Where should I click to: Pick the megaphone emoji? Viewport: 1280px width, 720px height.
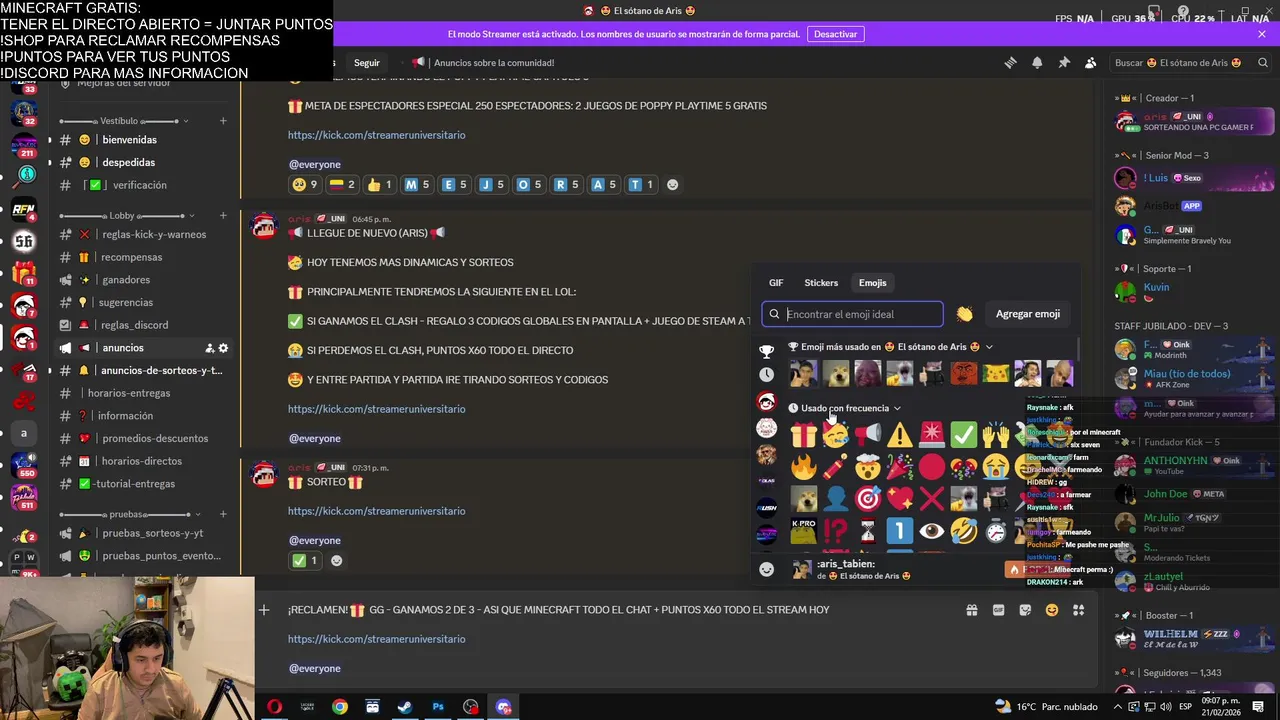coord(867,434)
